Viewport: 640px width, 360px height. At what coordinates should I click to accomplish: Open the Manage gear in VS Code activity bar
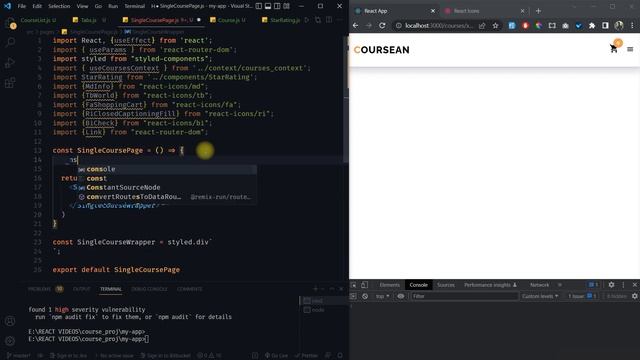pyautogui.click(x=10, y=340)
